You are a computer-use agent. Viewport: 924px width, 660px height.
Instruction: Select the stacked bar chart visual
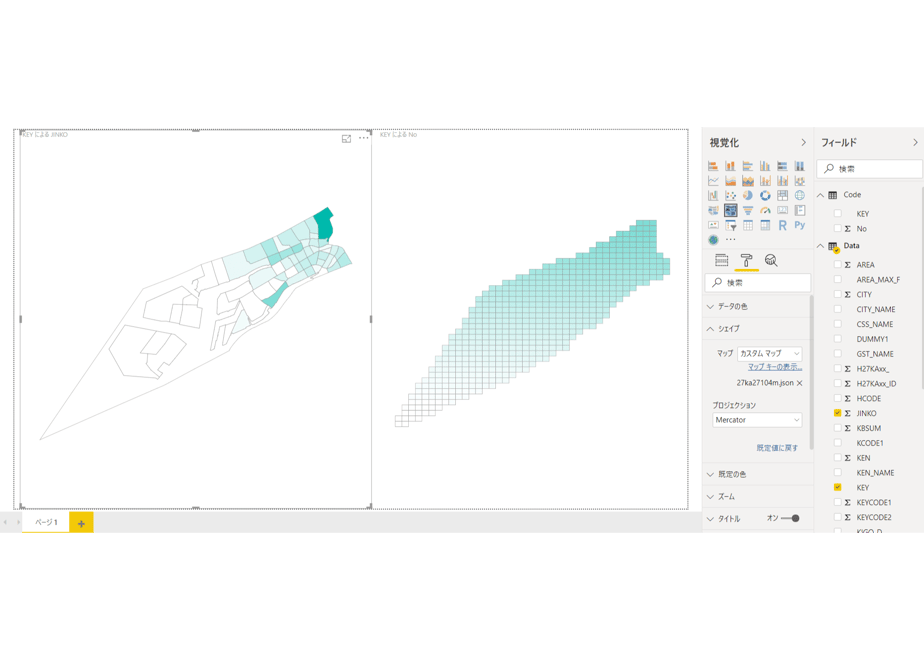click(x=713, y=166)
